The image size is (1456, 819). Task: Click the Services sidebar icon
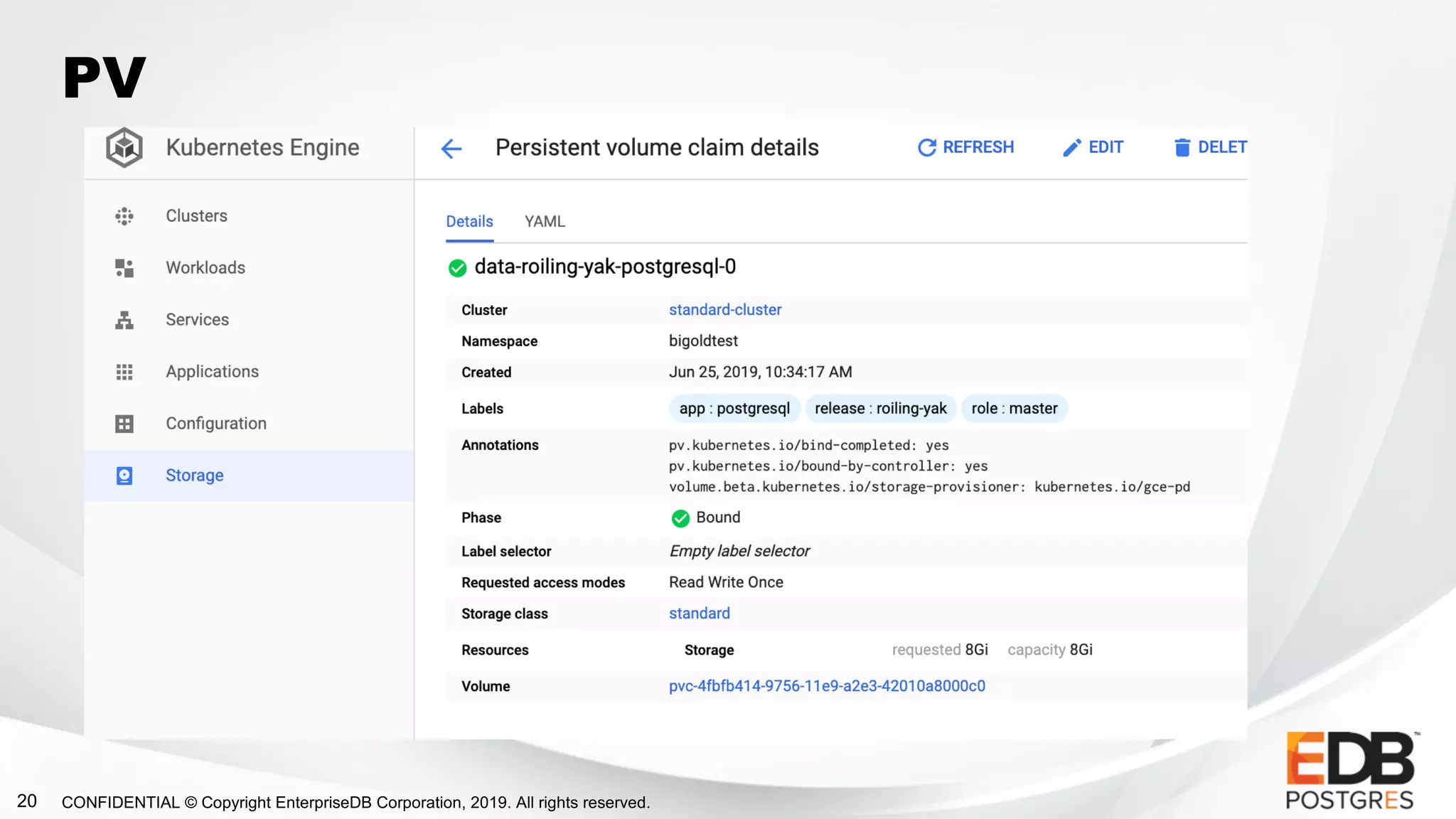coord(124,320)
